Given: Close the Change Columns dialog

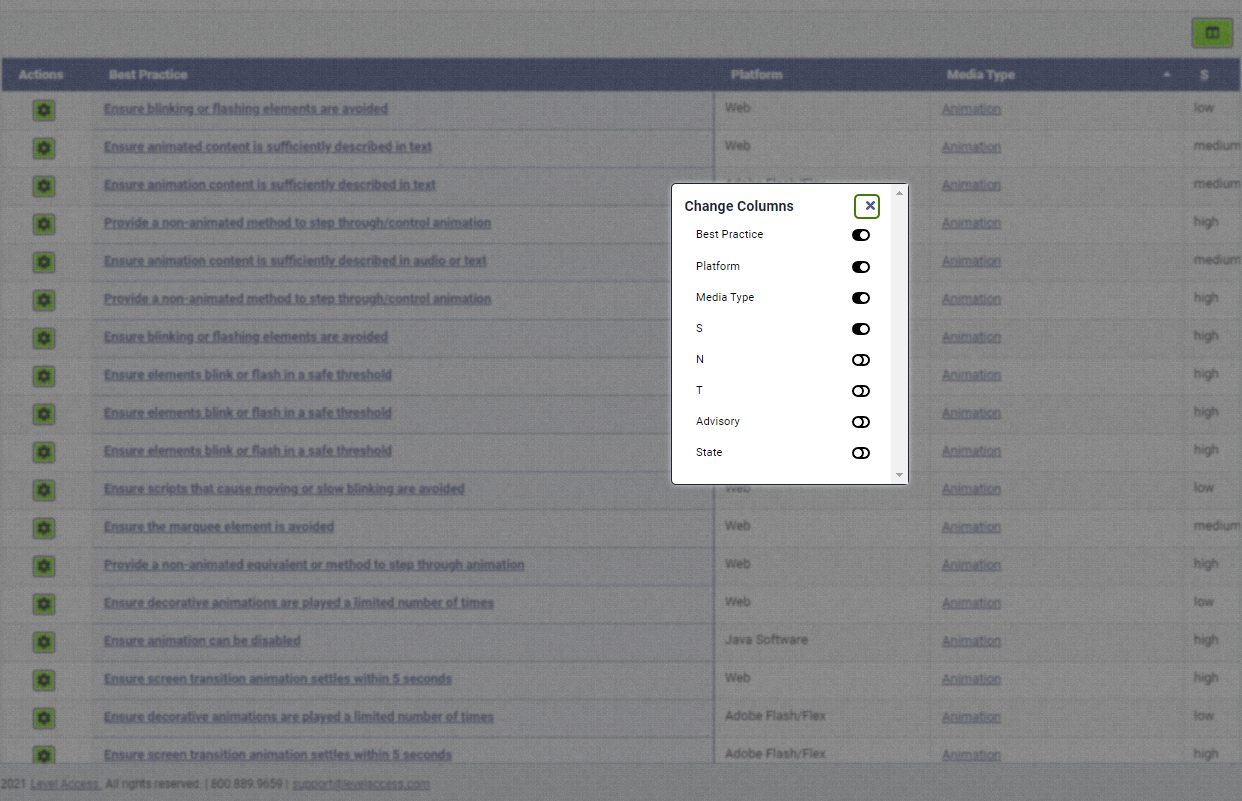Looking at the screenshot, I should pos(867,206).
